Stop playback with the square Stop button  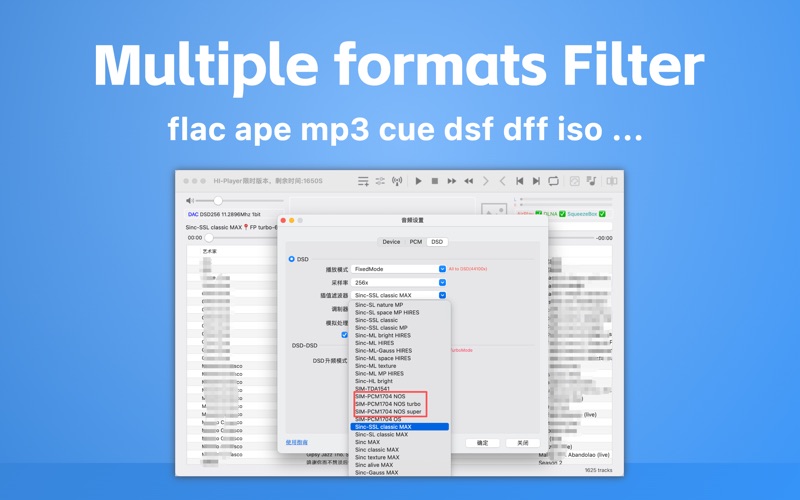click(x=435, y=181)
